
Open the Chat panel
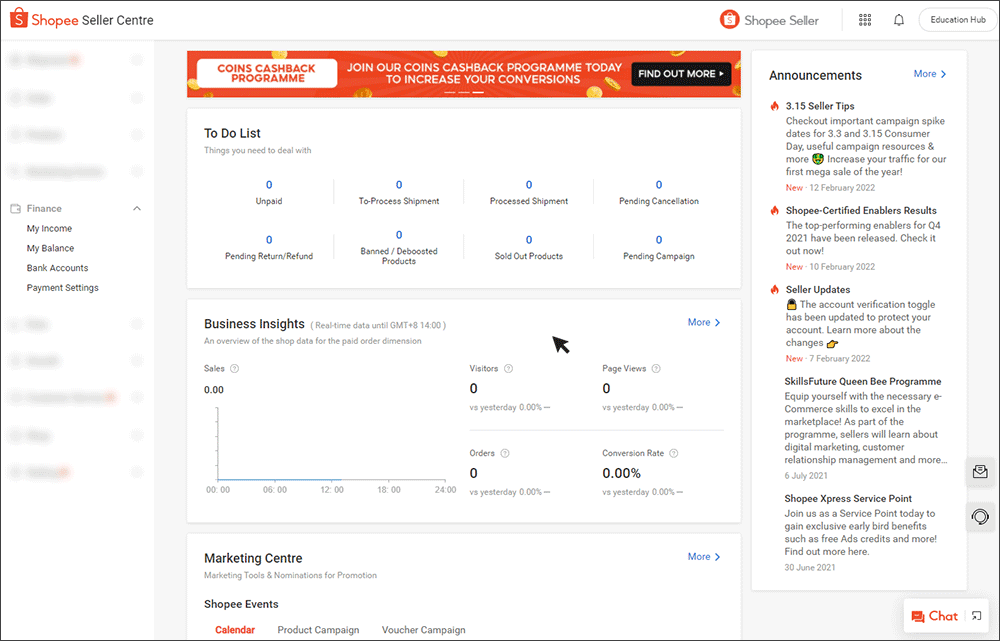point(938,616)
